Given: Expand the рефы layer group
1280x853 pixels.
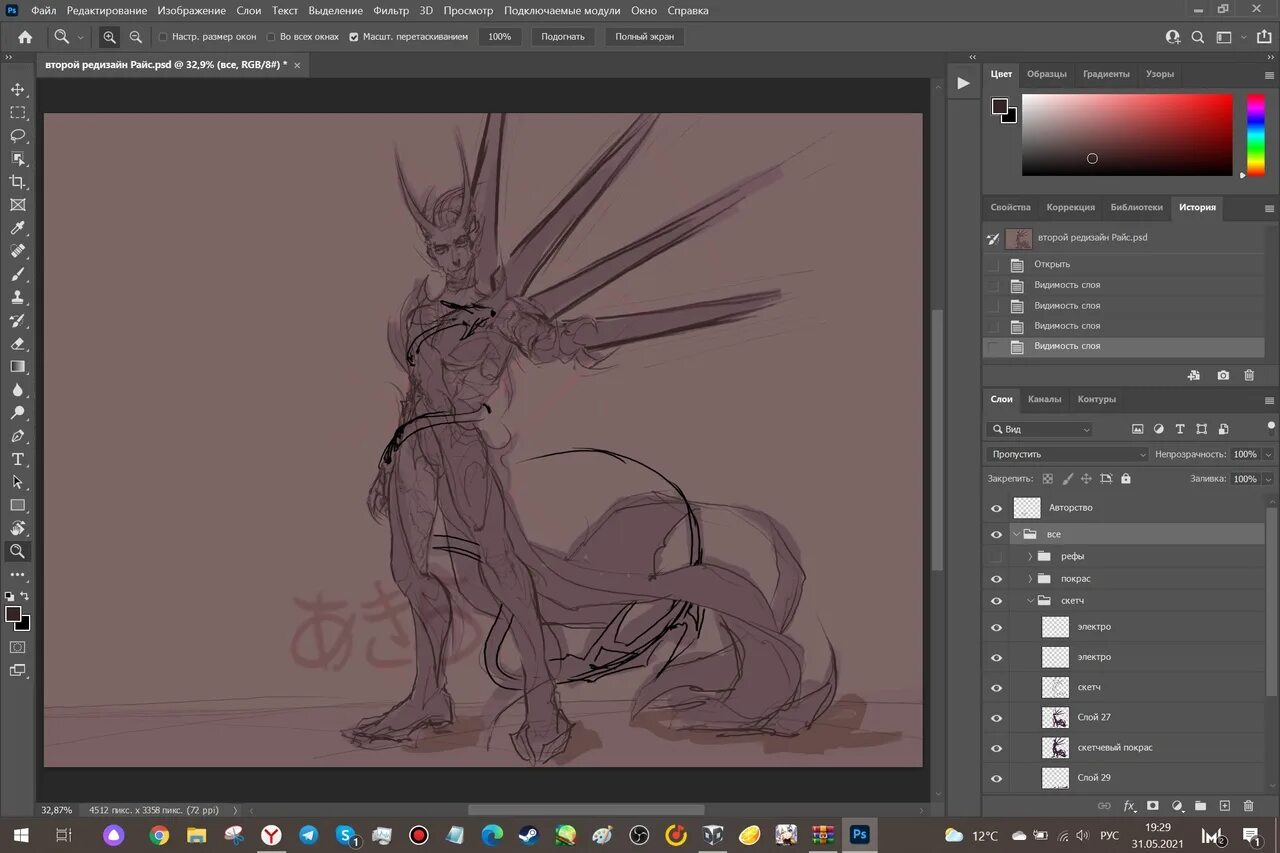Looking at the screenshot, I should (x=1030, y=556).
